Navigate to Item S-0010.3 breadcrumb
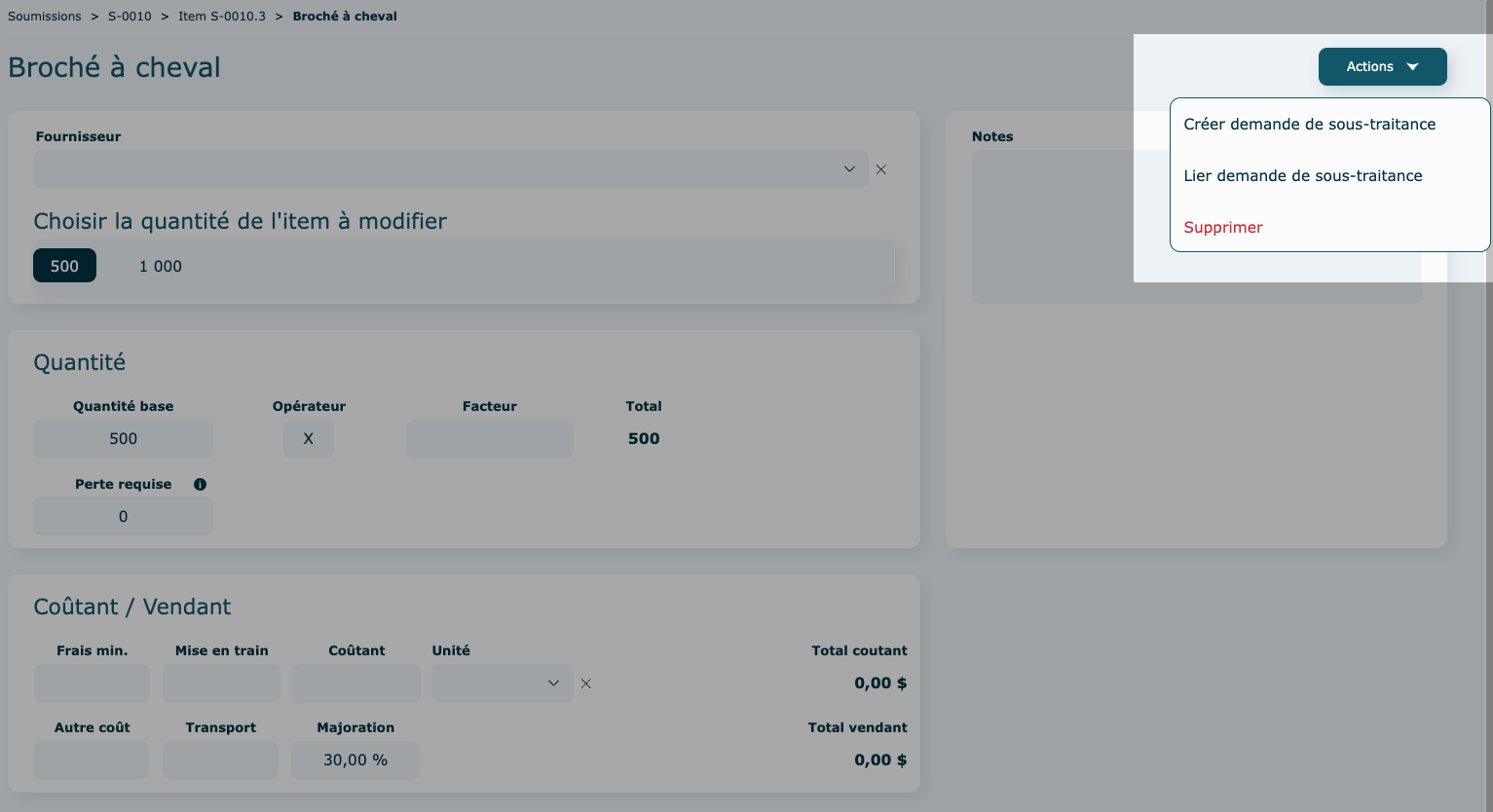This screenshot has width=1493, height=812. 222,17
